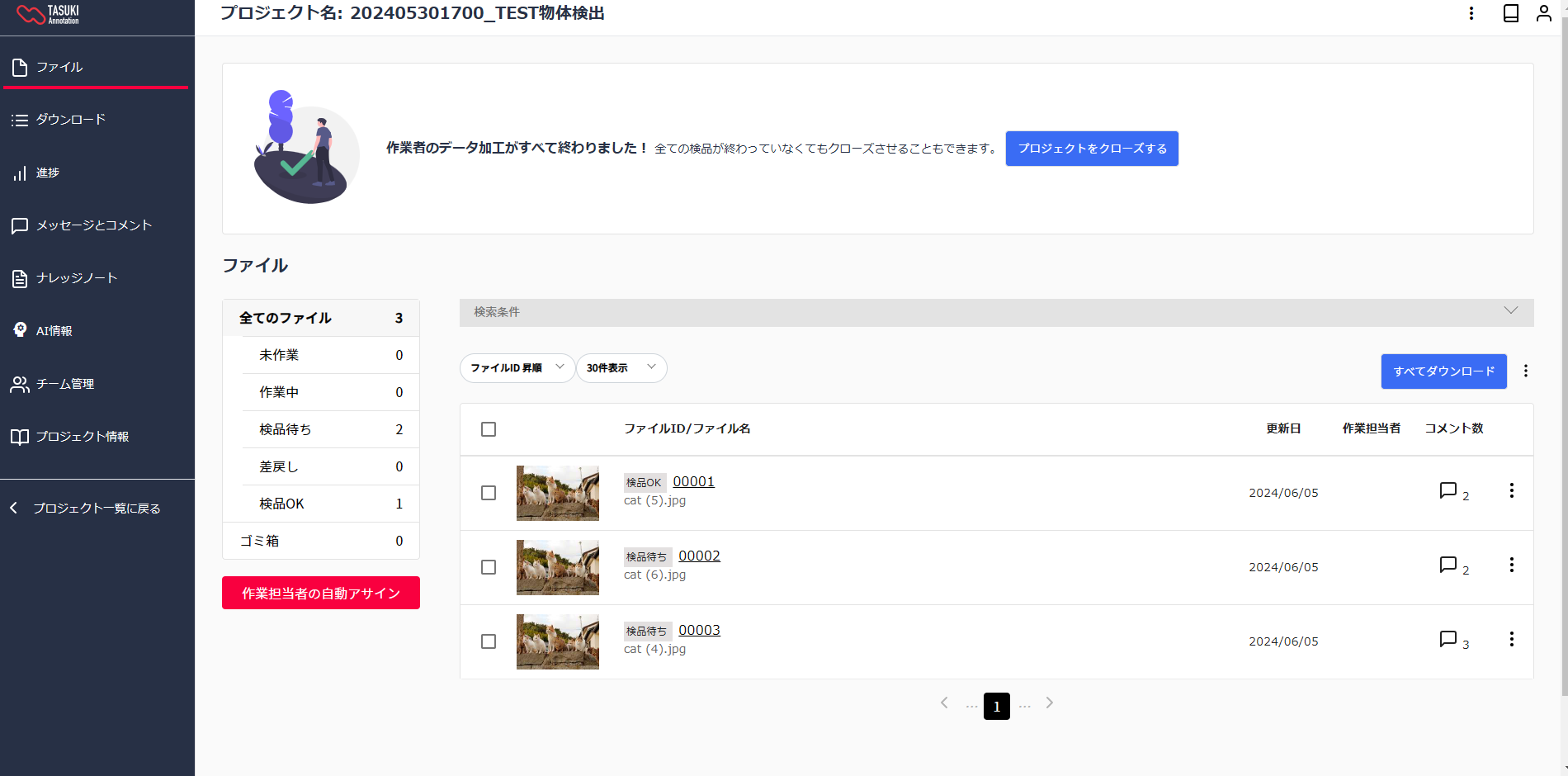The width and height of the screenshot is (1568, 776).
Task: Click the AI情報 head icon
Action: click(20, 330)
